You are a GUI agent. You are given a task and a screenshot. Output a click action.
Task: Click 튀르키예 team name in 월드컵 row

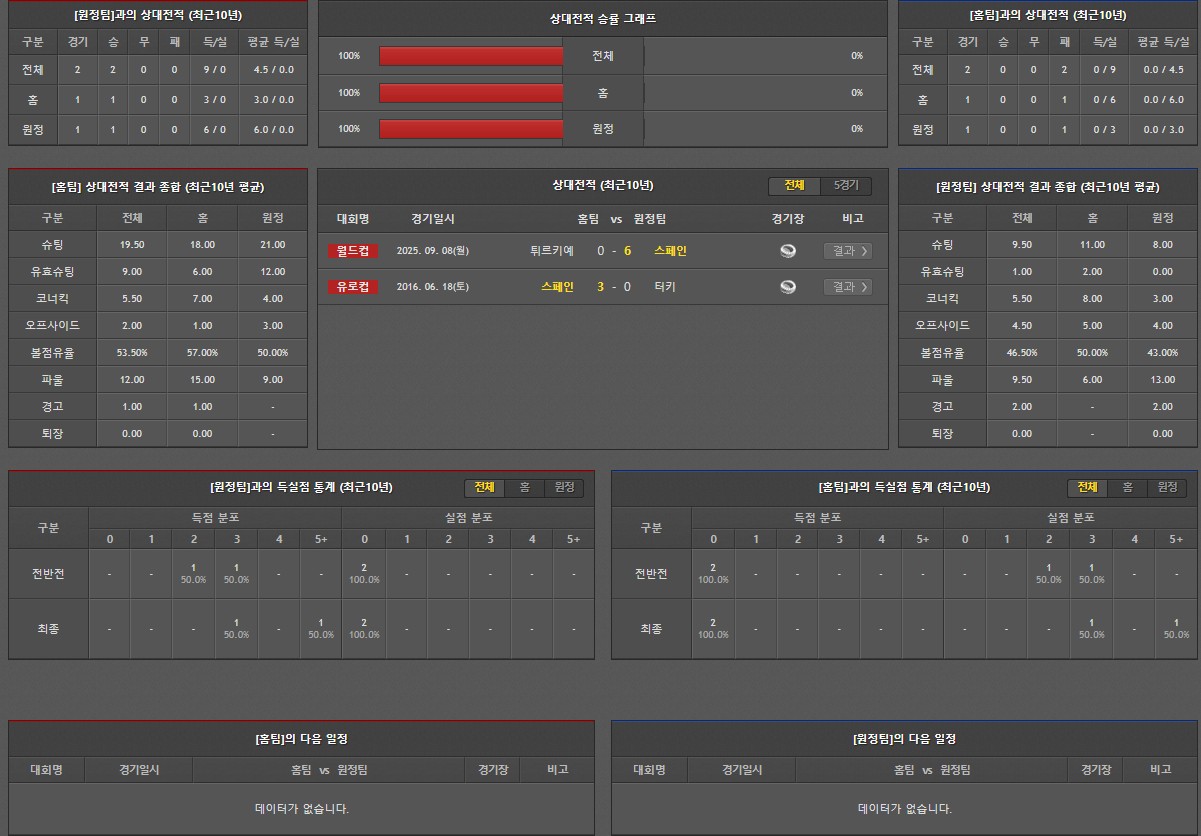(552, 251)
